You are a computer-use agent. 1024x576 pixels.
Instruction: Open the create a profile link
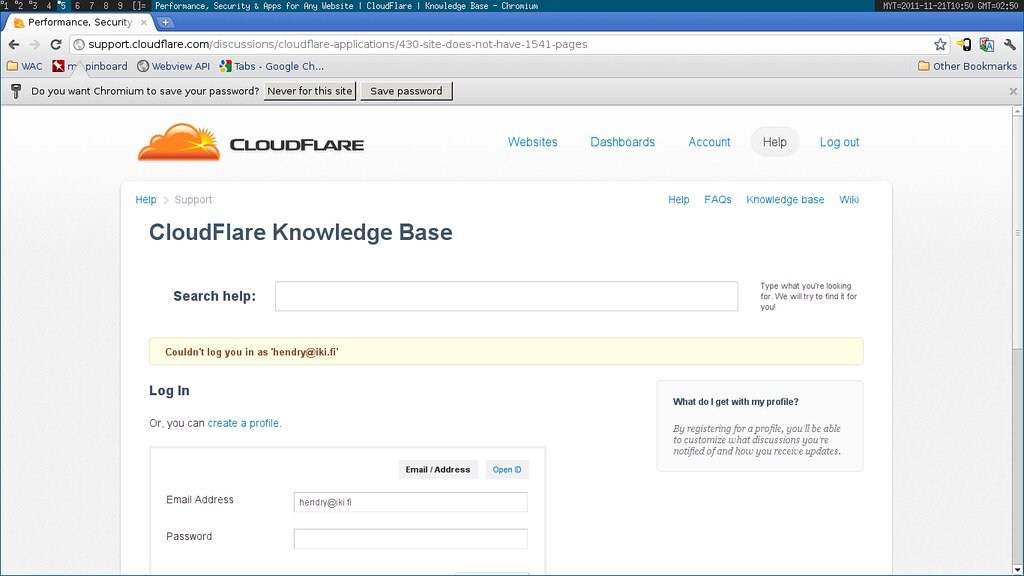(243, 423)
